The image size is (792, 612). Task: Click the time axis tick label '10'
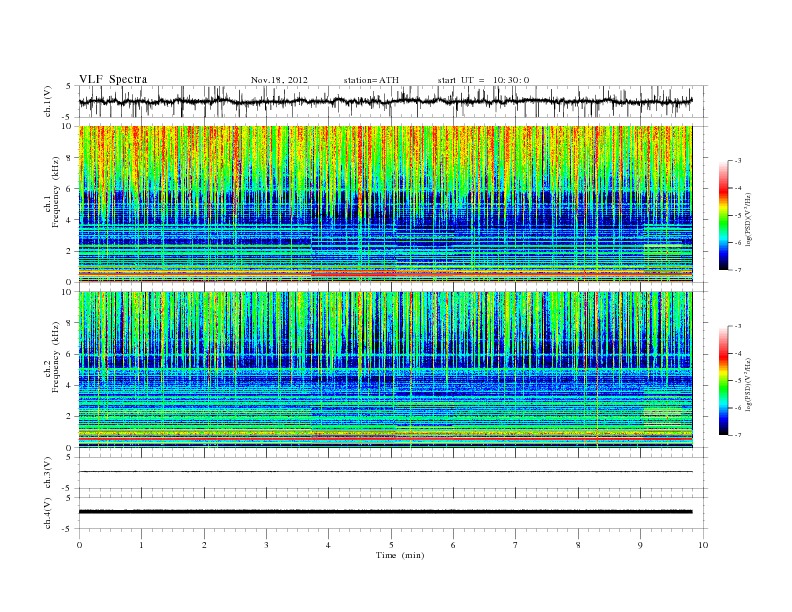tap(703, 545)
